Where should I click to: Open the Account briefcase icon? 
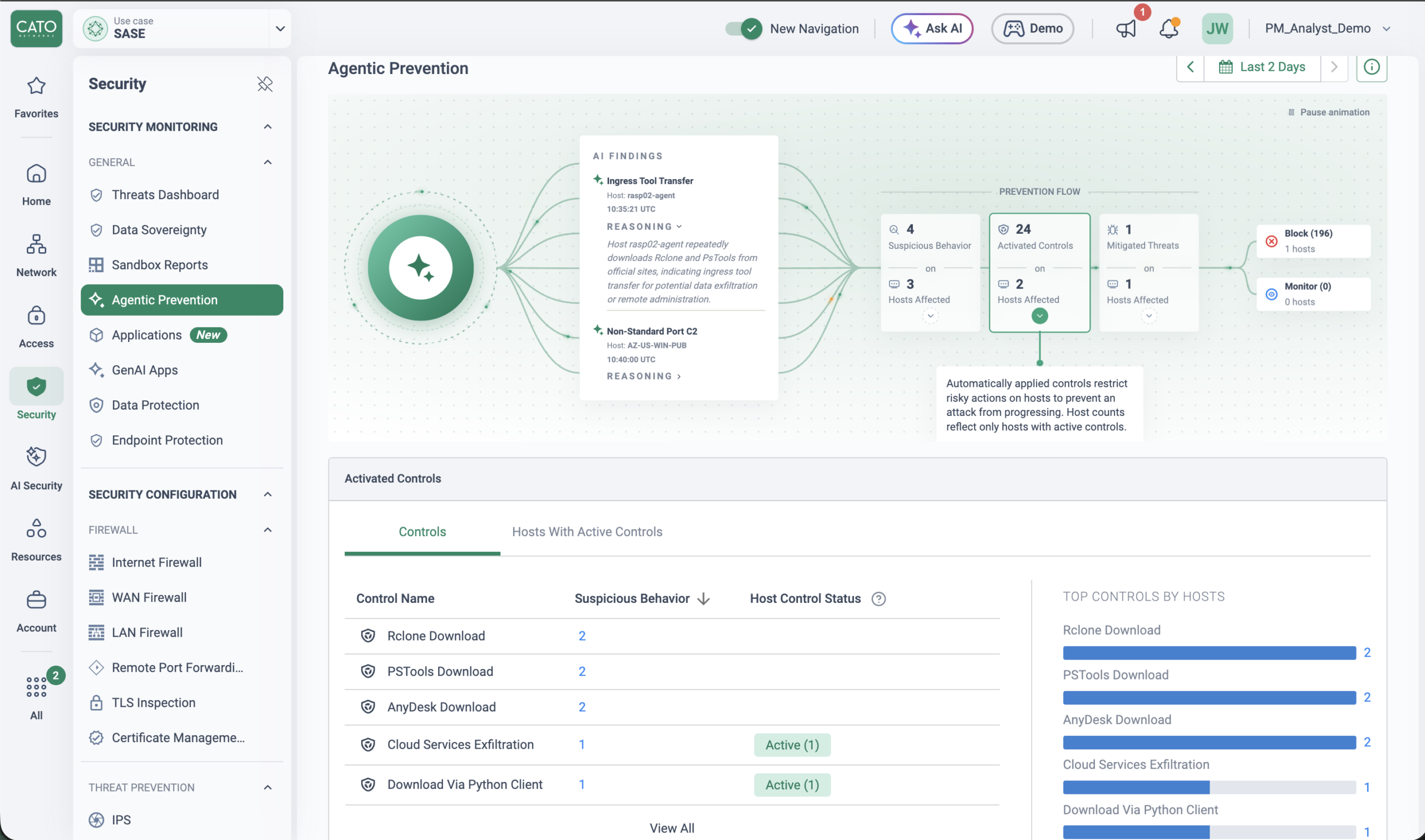click(36, 600)
